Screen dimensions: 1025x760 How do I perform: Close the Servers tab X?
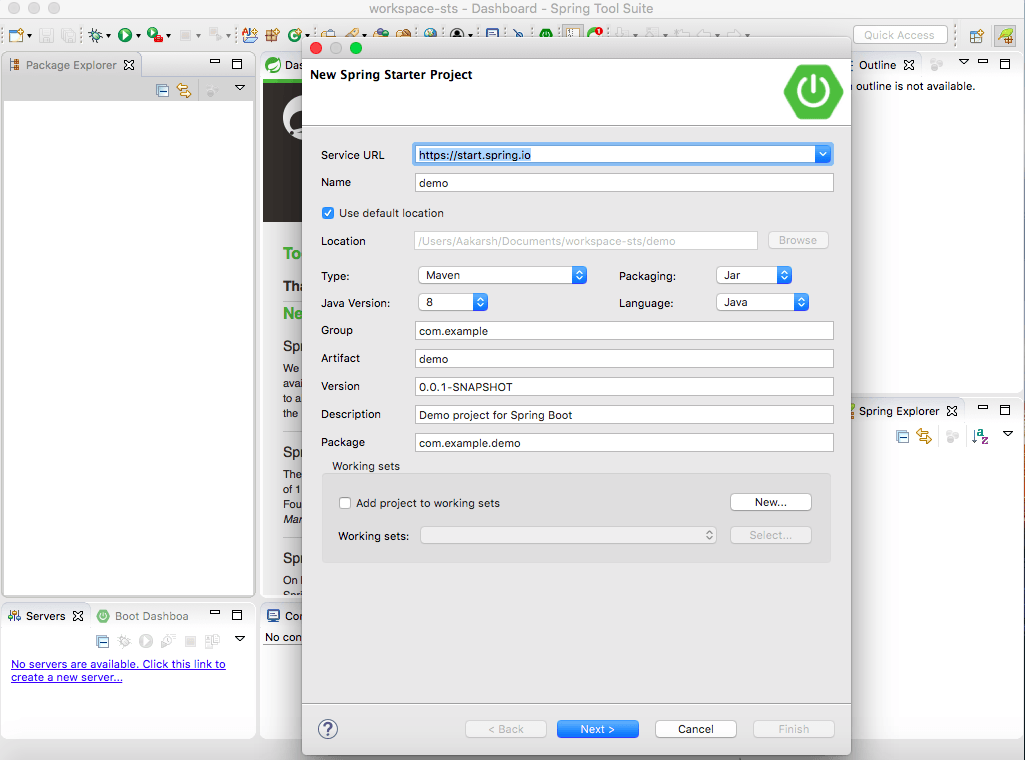tap(78, 616)
